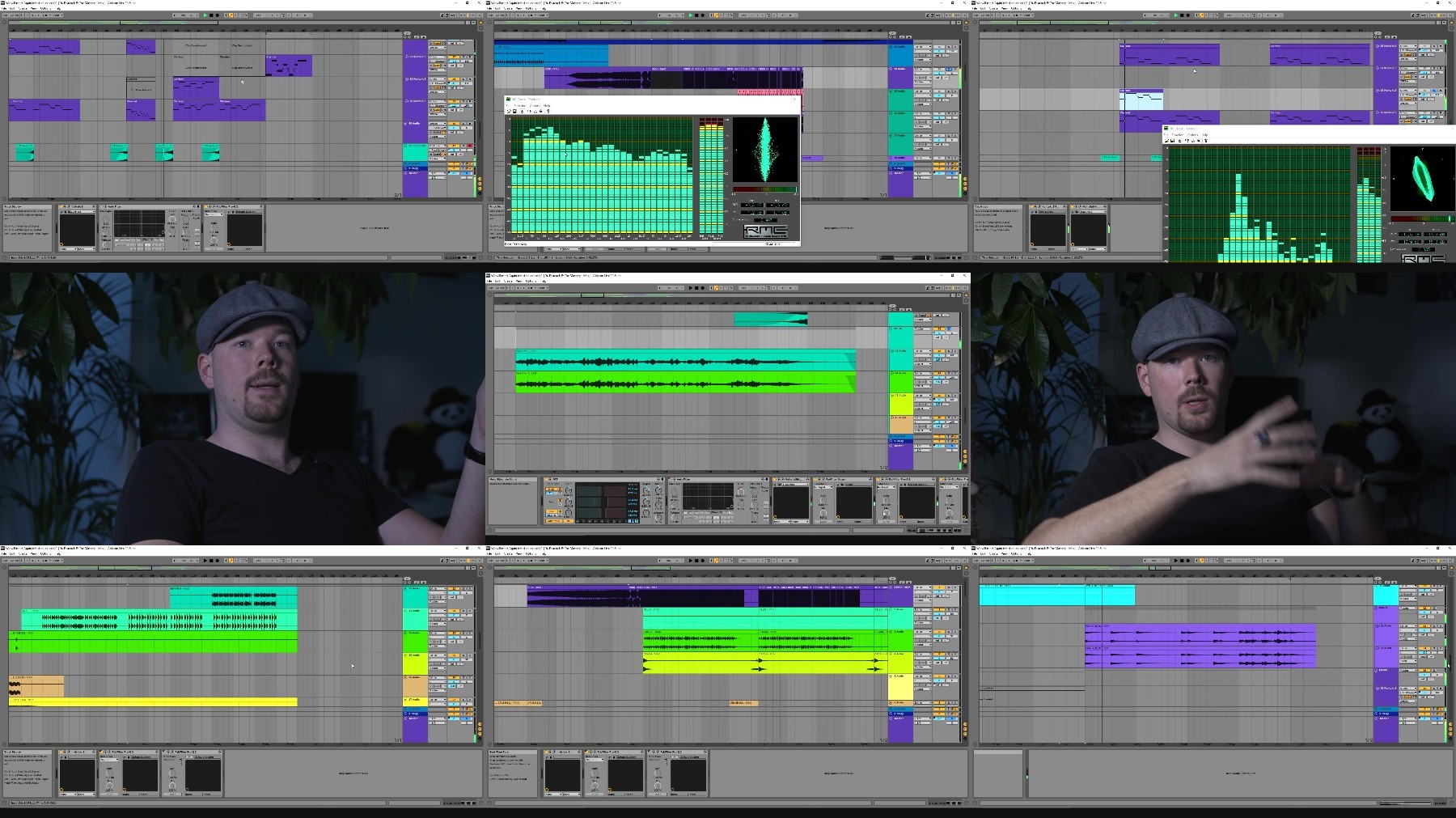
Task: Open Options menu of the top-middle RME analyzer
Action: [x=535, y=105]
